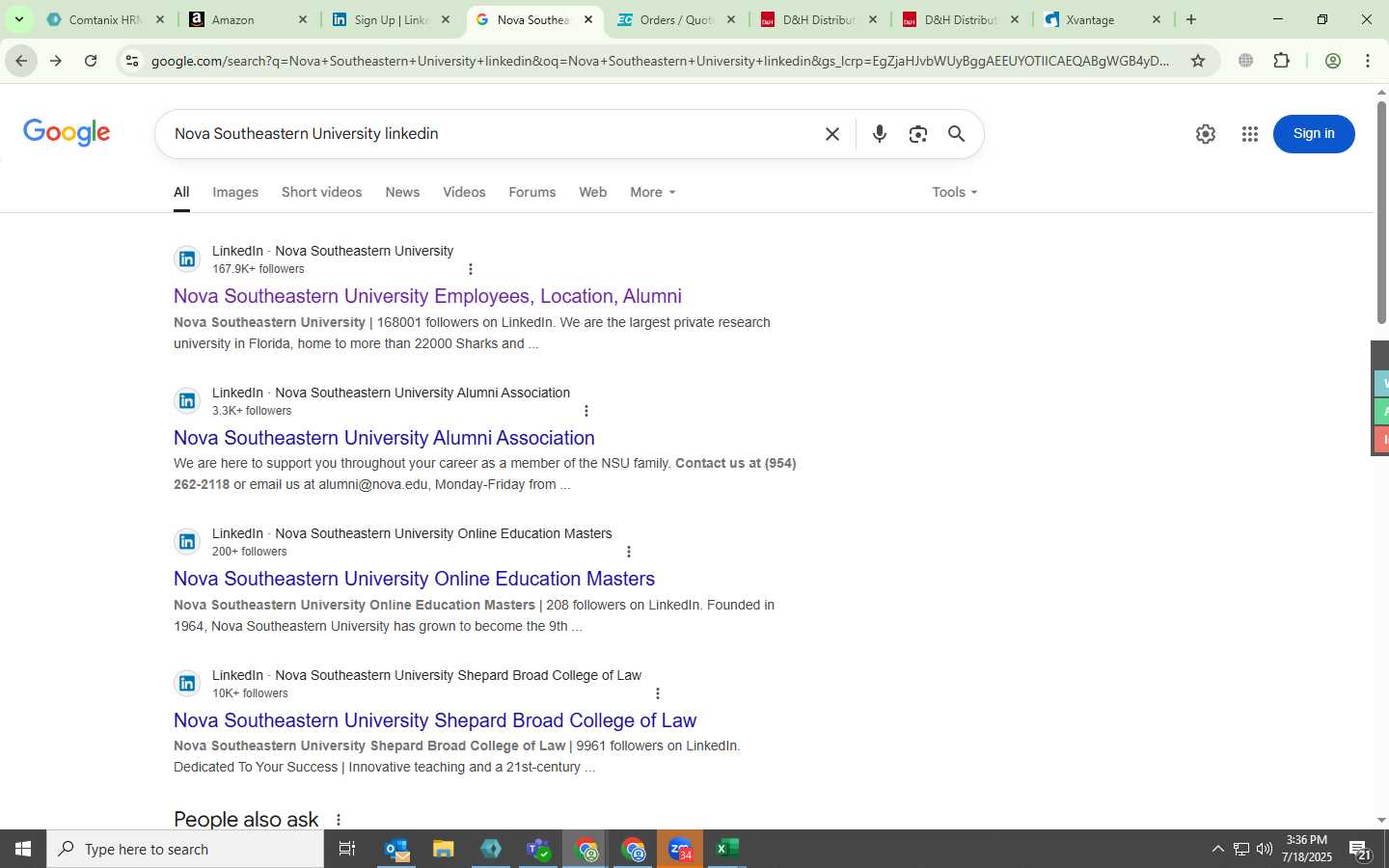Open Task View on the taskbar
The width and height of the screenshot is (1389, 868).
[x=347, y=849]
